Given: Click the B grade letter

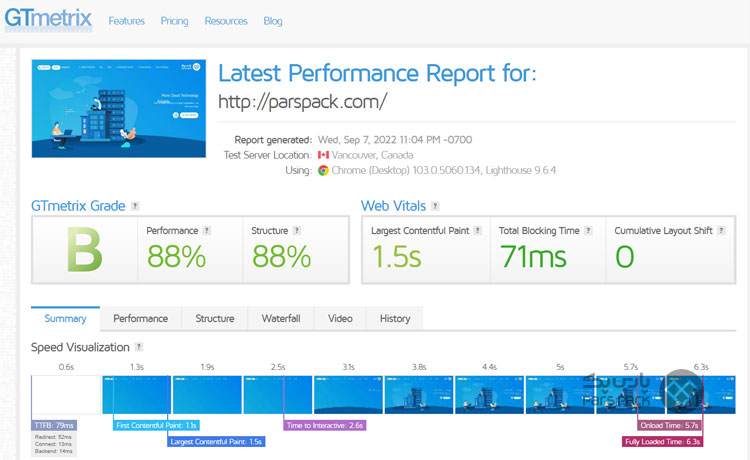Looking at the screenshot, I should coord(84,250).
